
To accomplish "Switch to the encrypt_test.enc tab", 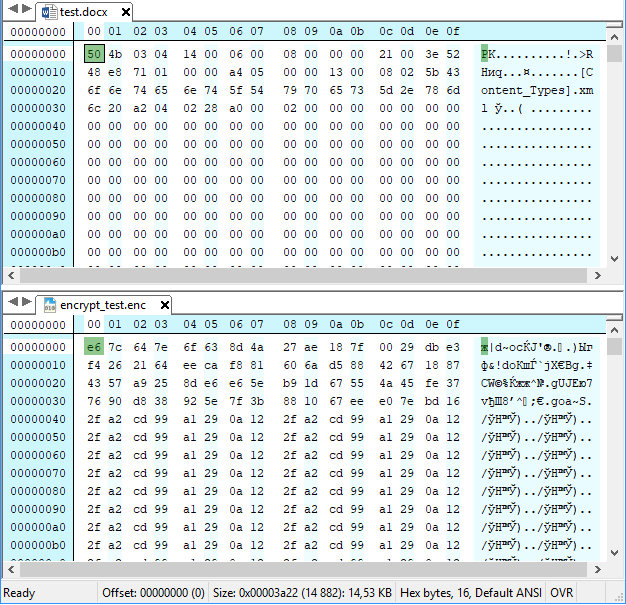I will coord(102,304).
